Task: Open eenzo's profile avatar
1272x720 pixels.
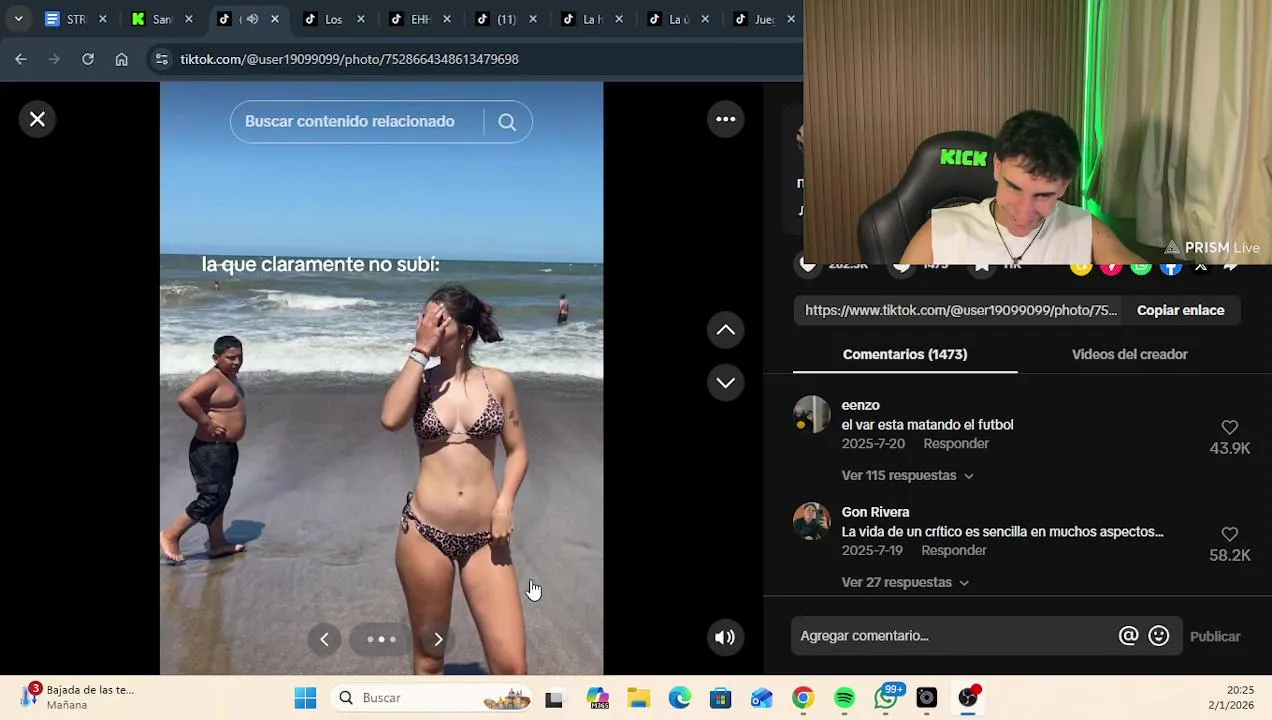Action: [812, 415]
